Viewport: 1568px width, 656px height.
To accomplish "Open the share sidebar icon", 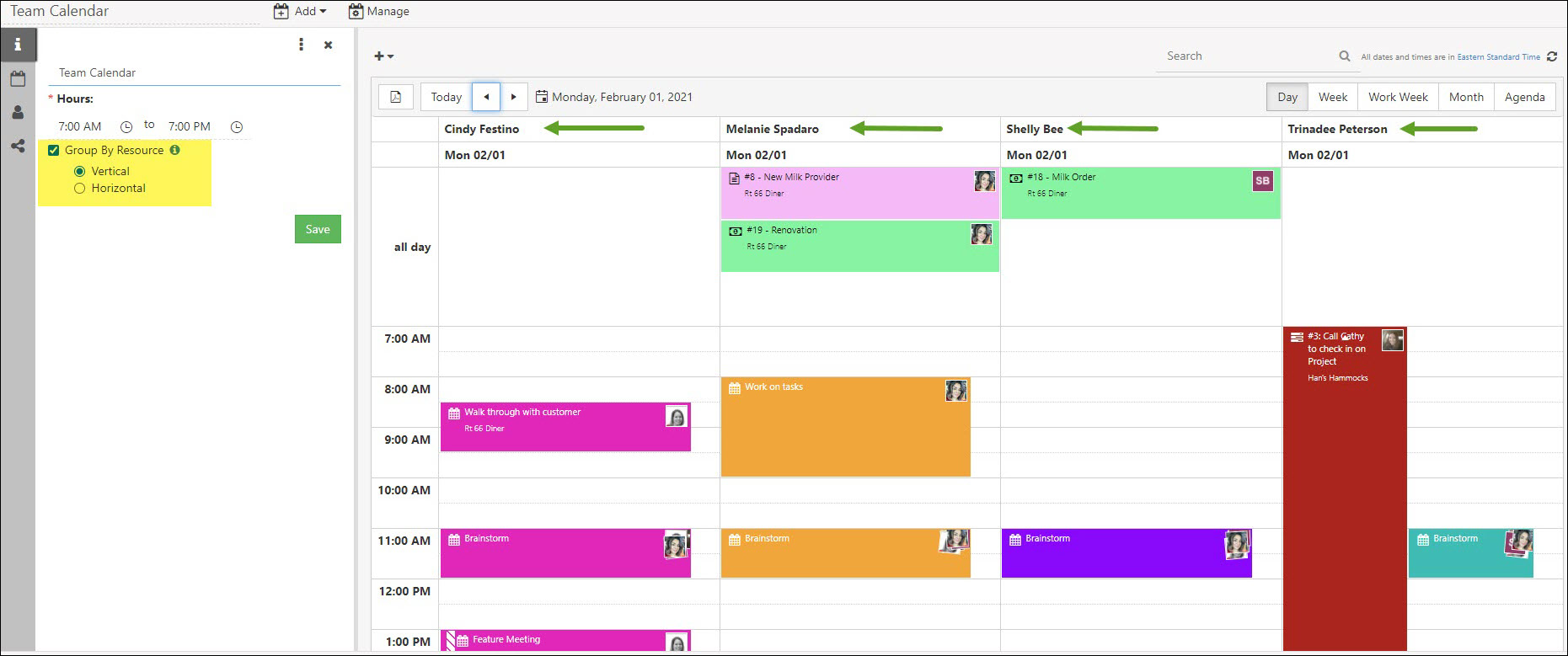I will 18,146.
